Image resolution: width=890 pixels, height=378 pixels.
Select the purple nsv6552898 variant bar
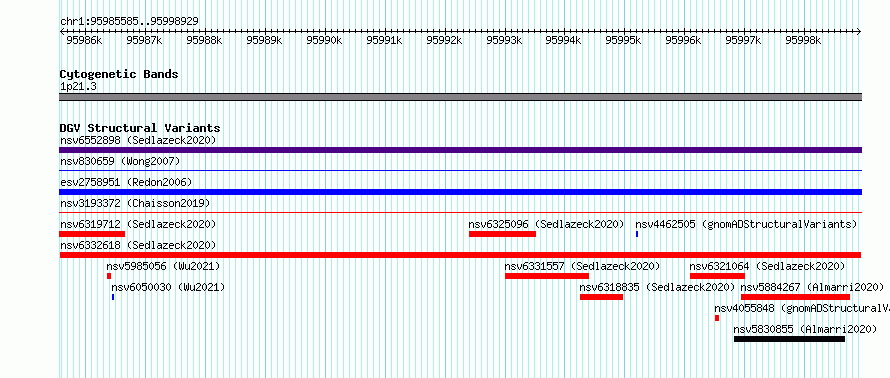[x=460, y=150]
